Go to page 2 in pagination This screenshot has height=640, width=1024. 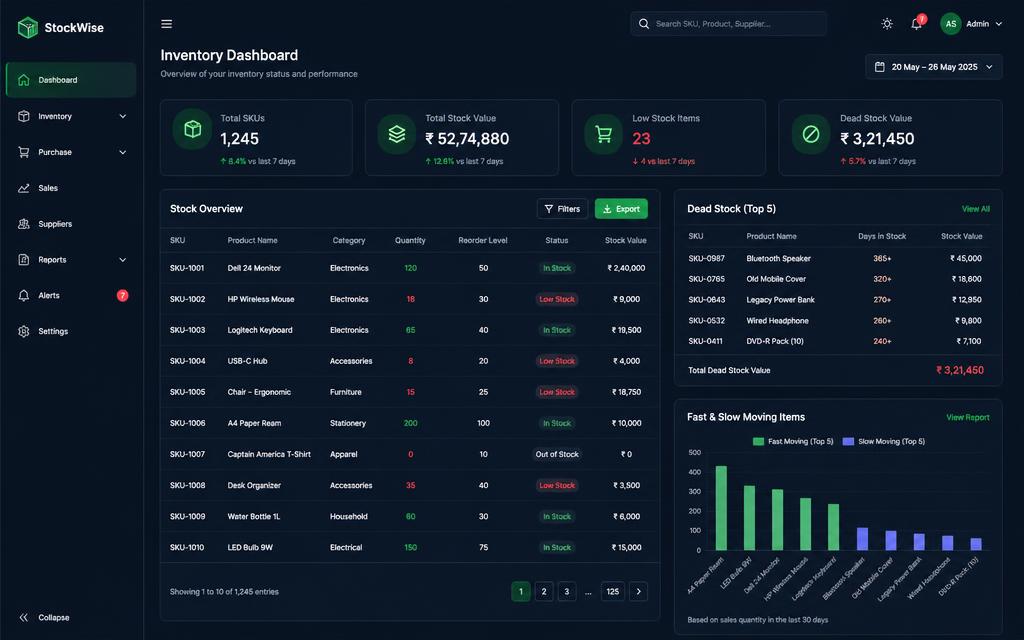(544, 592)
